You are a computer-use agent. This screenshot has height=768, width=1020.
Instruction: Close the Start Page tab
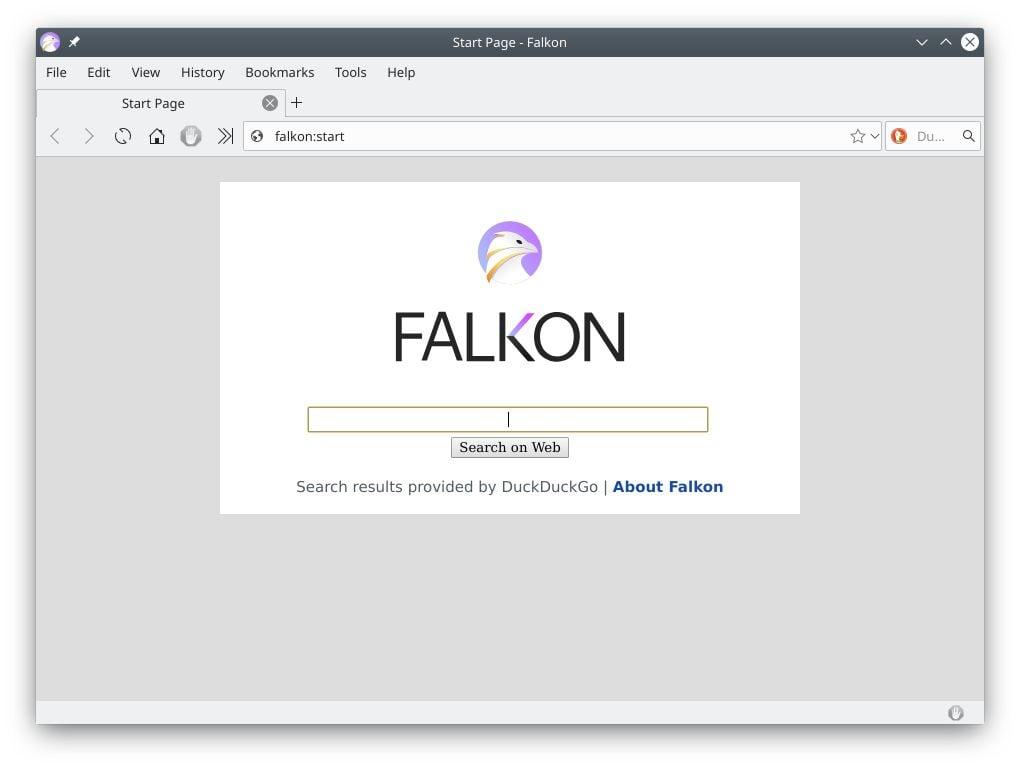point(270,103)
